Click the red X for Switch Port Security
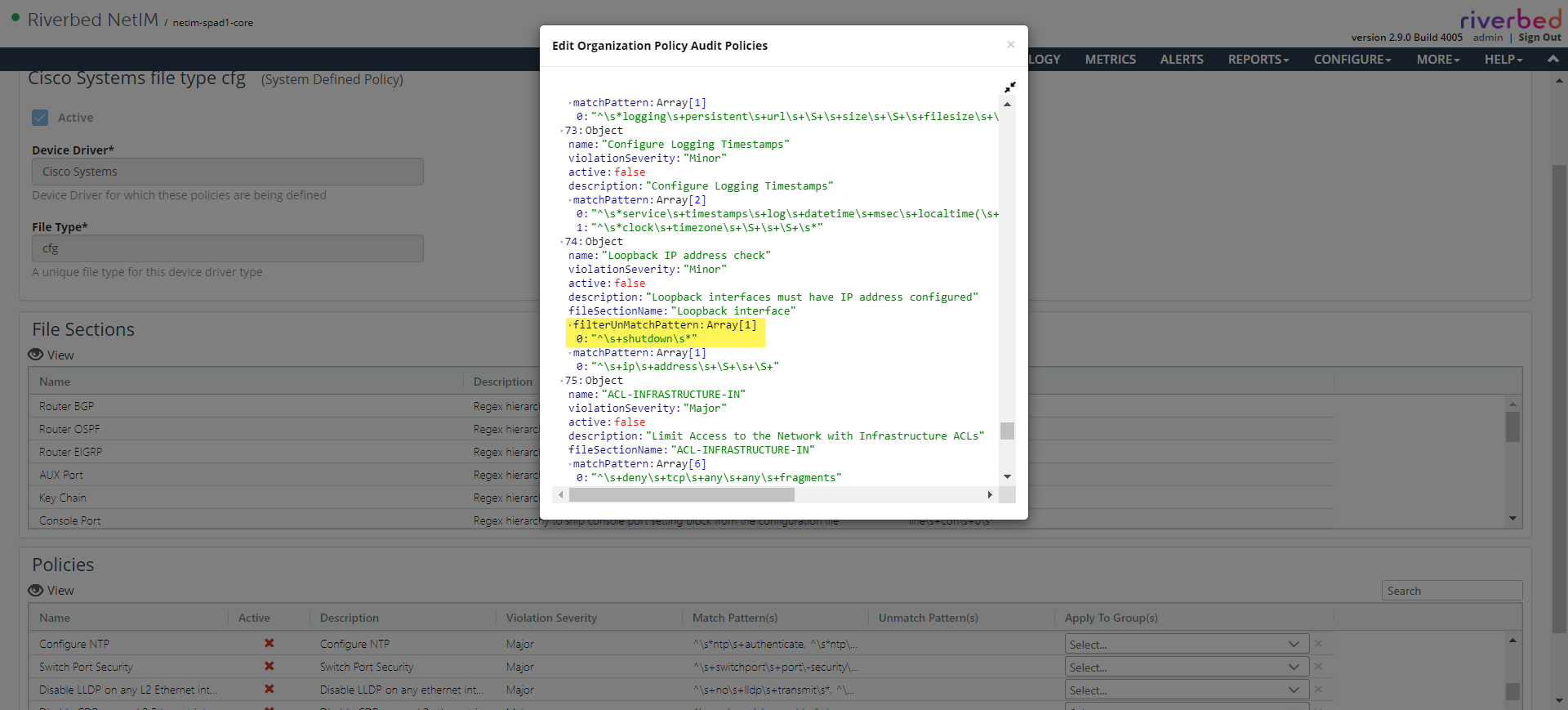This screenshot has width=1568, height=710. click(269, 667)
